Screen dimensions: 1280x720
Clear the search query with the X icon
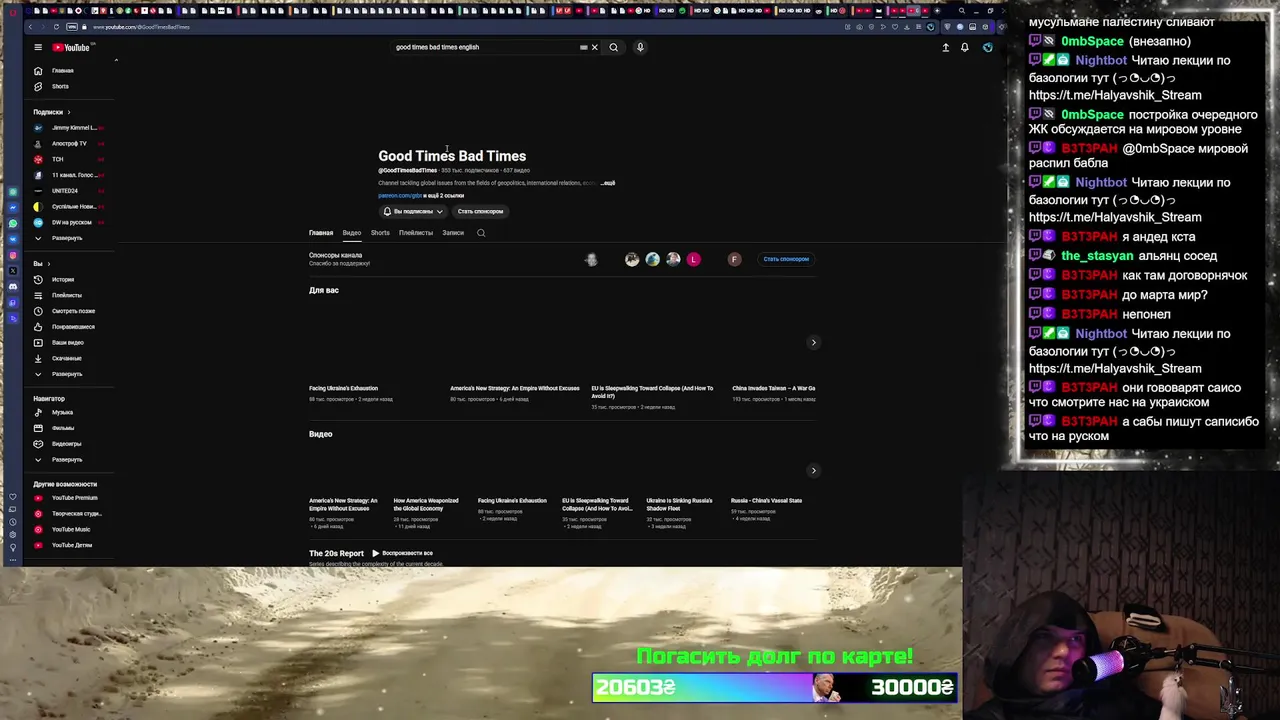click(x=594, y=47)
